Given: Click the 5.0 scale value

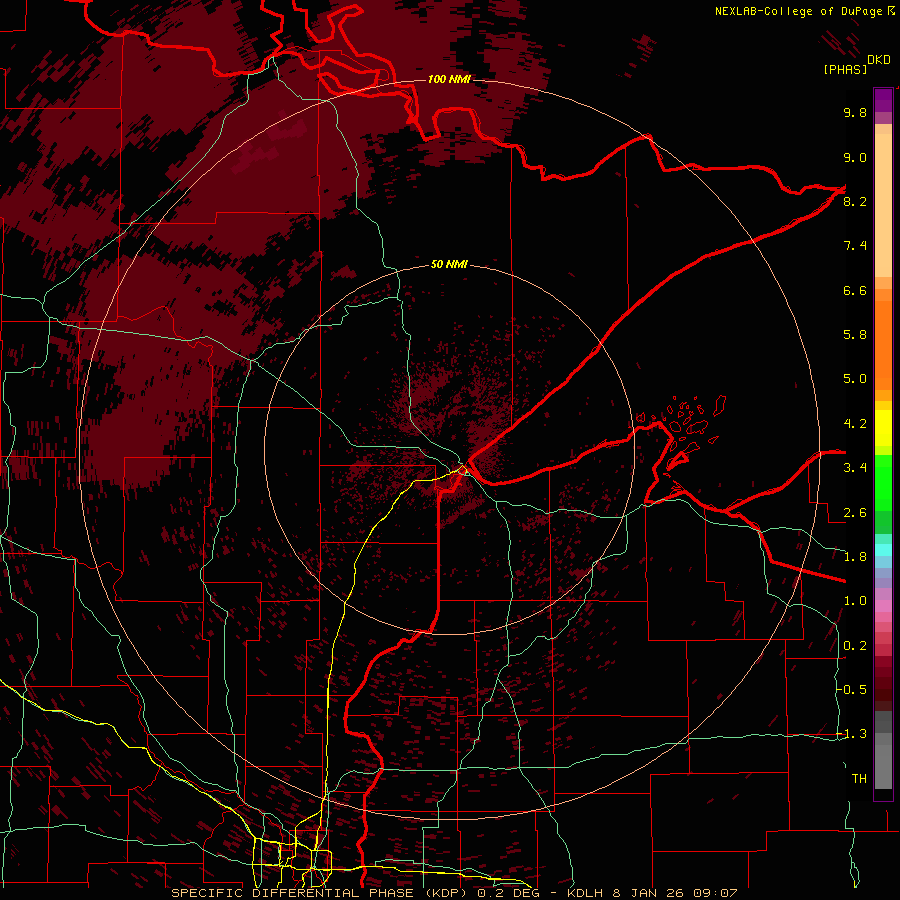Looking at the screenshot, I should 855,379.
